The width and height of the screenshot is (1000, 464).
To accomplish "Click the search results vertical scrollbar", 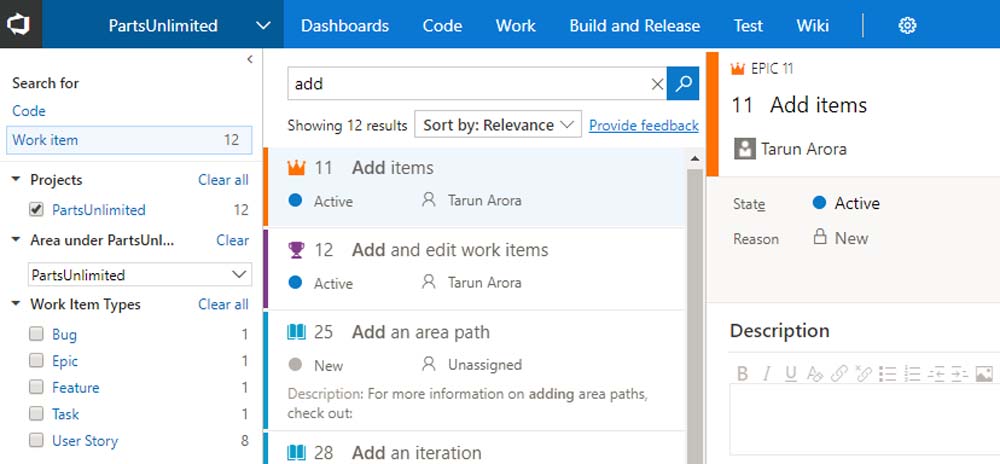I will [695, 300].
